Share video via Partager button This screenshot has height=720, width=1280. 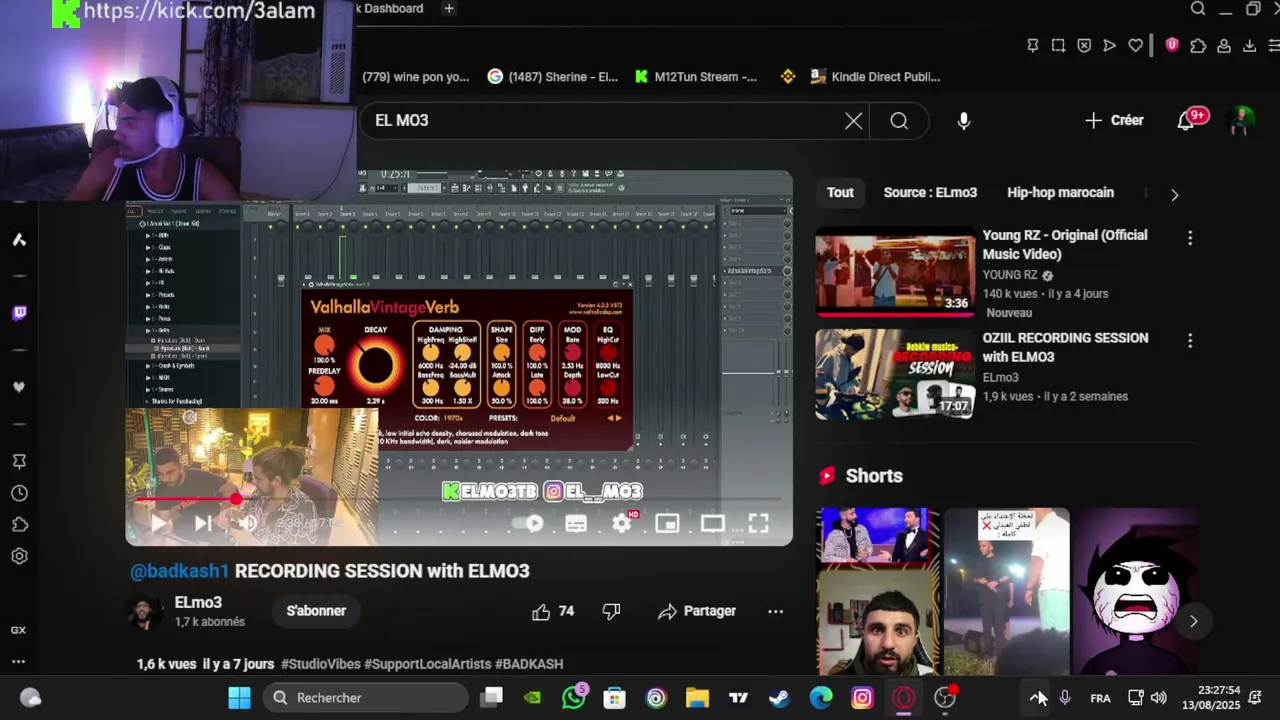coord(697,611)
